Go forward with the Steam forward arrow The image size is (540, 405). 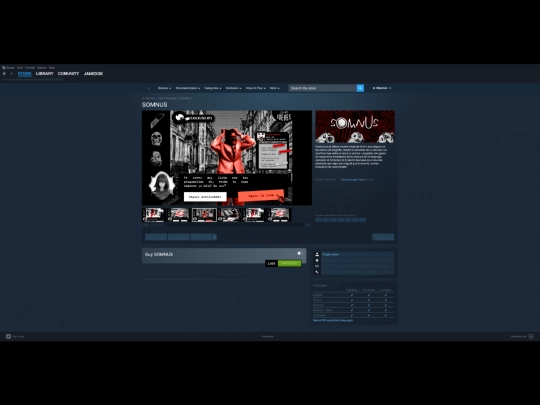11,73
